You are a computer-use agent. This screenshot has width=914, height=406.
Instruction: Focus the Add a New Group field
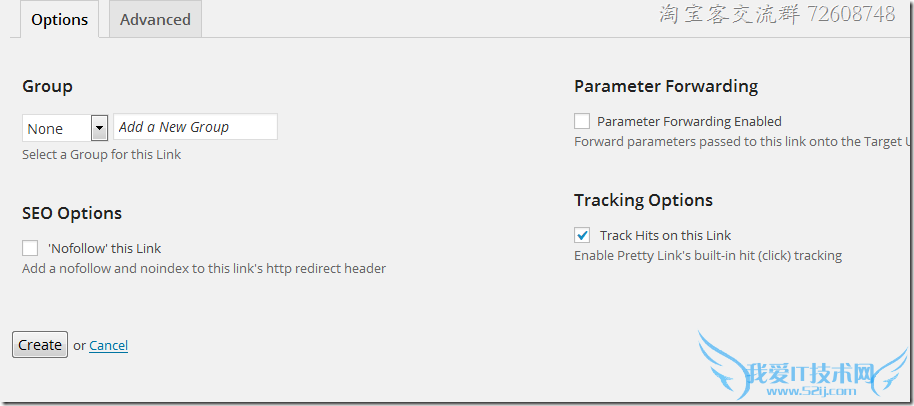[196, 127]
